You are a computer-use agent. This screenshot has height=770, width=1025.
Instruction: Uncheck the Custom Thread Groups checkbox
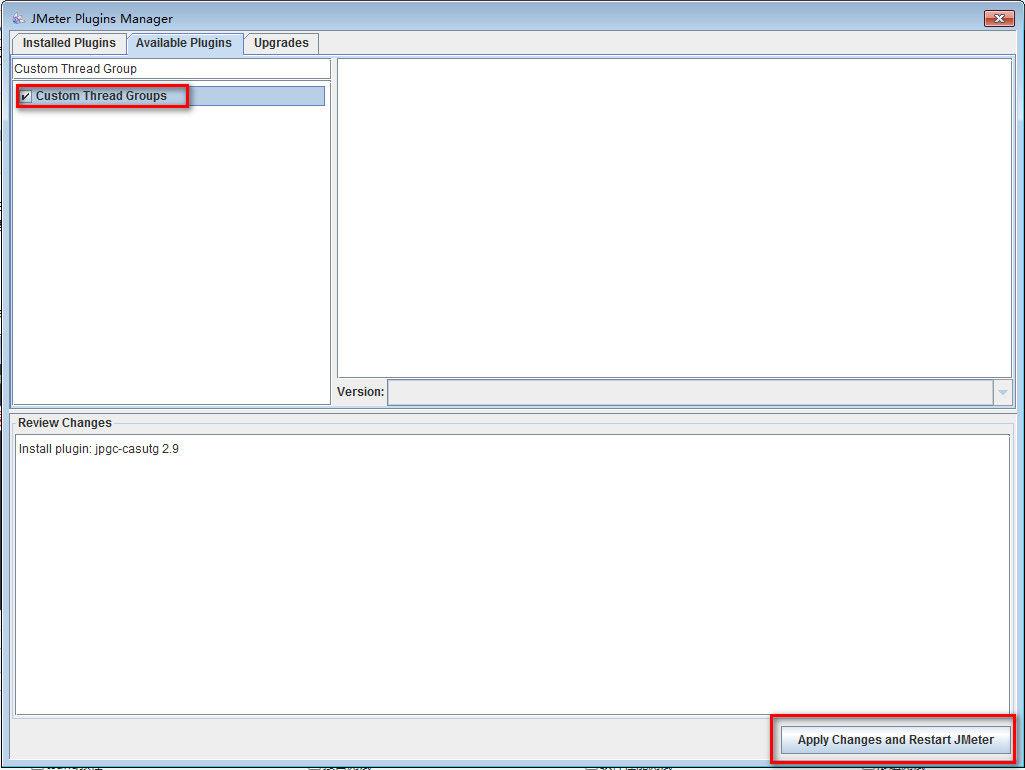pos(25,96)
